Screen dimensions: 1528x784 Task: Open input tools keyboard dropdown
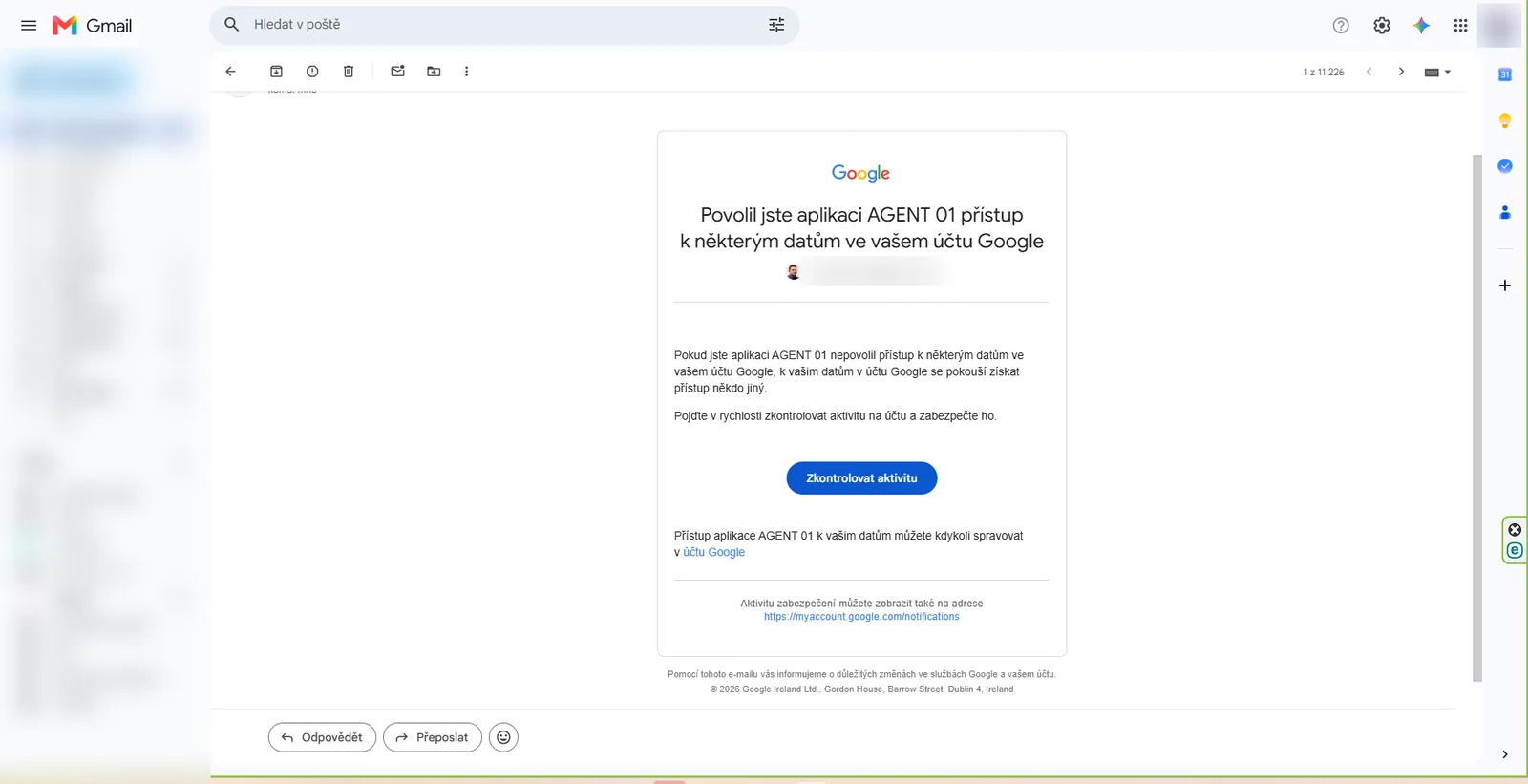[1437, 73]
